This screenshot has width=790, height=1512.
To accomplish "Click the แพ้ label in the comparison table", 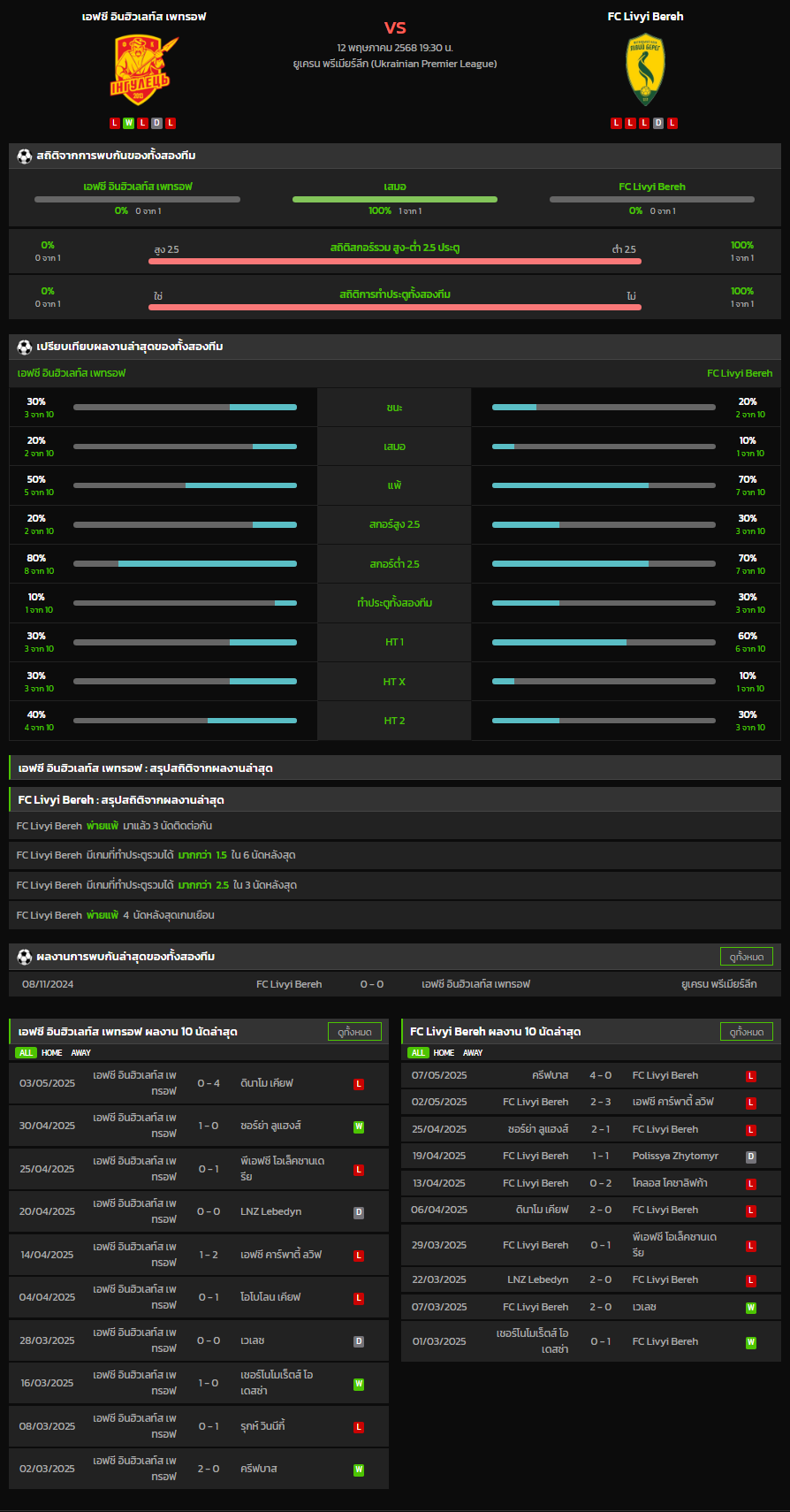I will pyautogui.click(x=395, y=485).
